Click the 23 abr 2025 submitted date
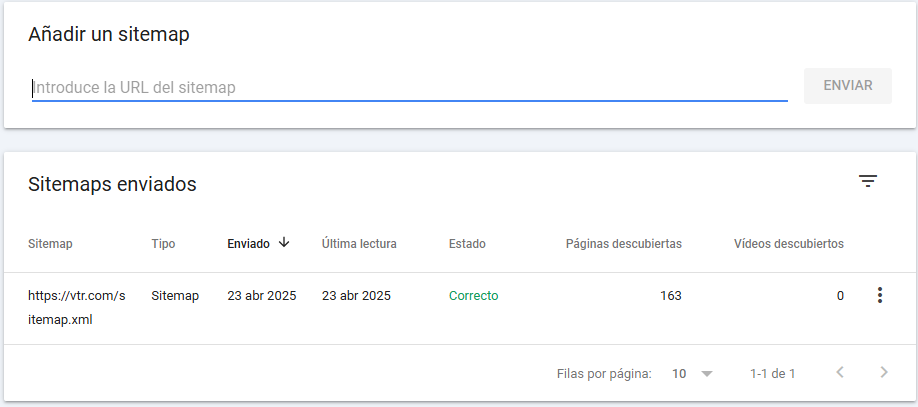Screen dimensions: 918x407 click(x=262, y=296)
